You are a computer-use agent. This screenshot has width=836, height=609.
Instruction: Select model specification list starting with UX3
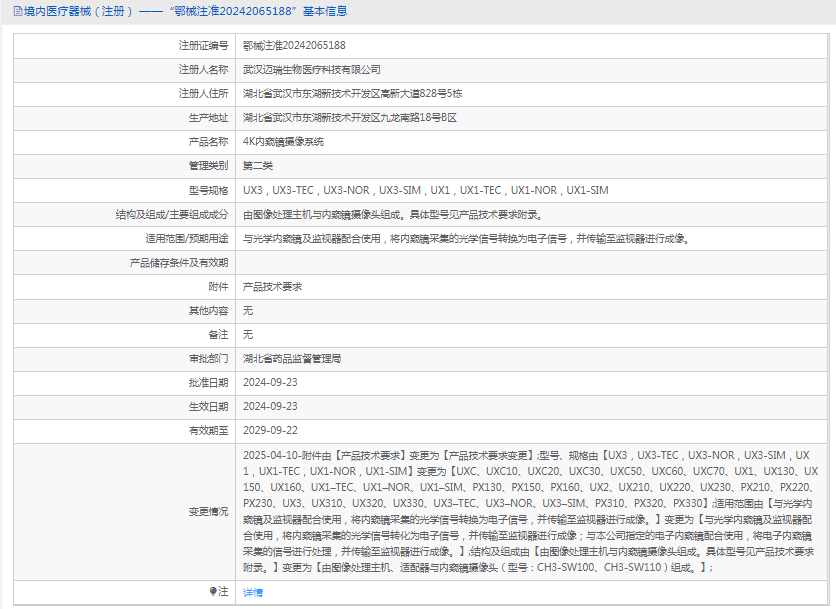(x=425, y=190)
